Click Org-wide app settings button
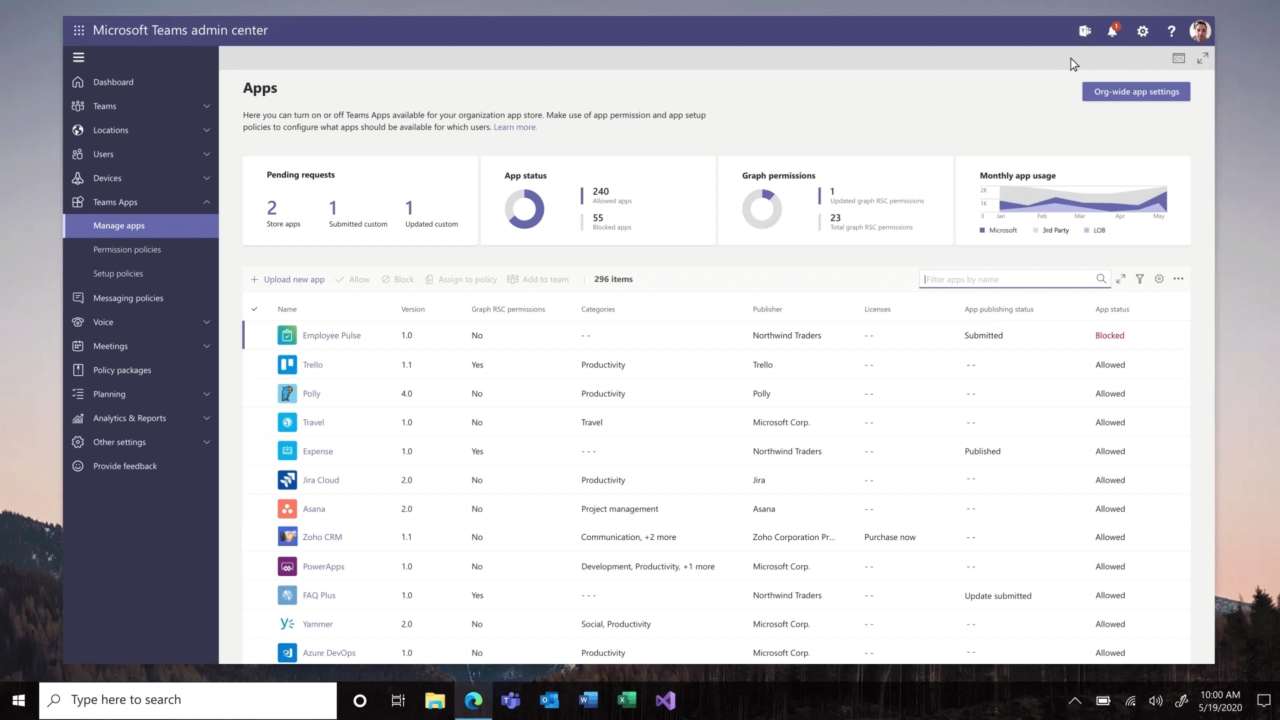The height and width of the screenshot is (720, 1280). (x=1136, y=92)
